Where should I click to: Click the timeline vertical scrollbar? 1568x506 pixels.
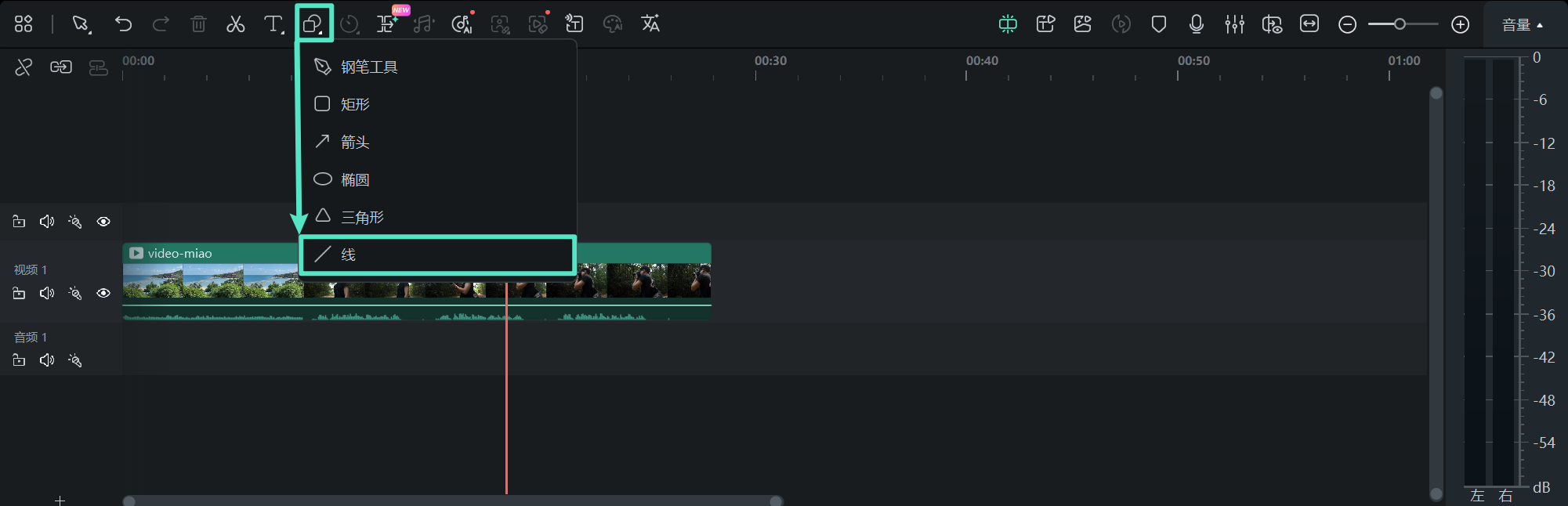(x=1436, y=294)
